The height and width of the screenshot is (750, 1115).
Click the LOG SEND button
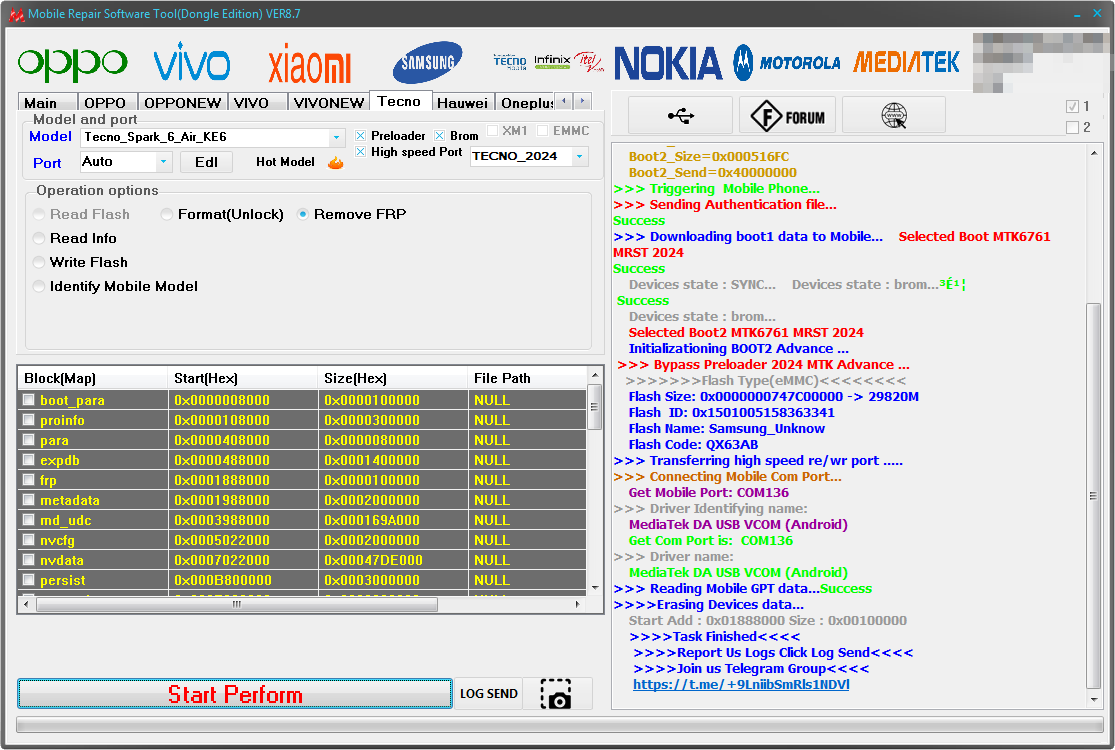click(489, 694)
